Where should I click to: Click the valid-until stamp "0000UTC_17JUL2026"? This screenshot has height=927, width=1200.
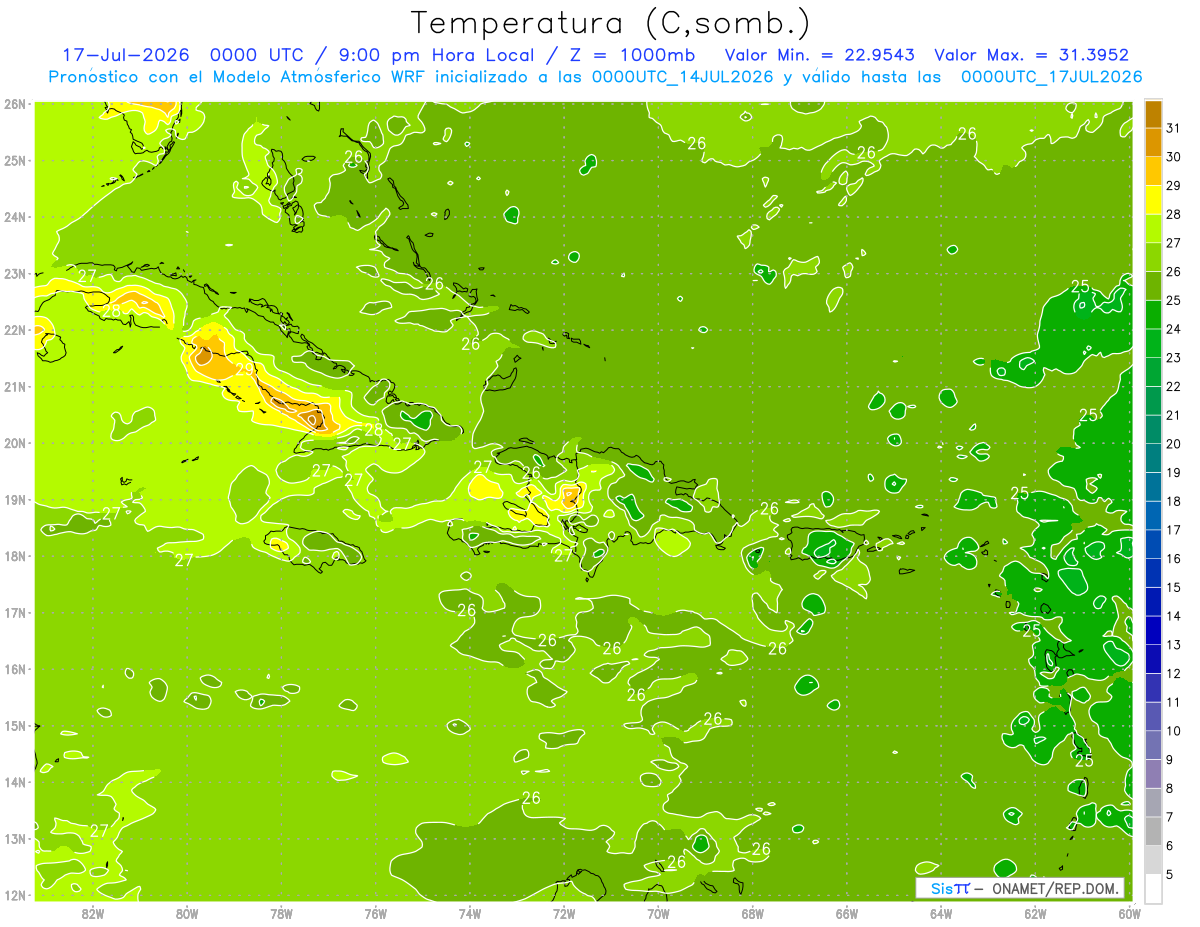coord(1051,77)
